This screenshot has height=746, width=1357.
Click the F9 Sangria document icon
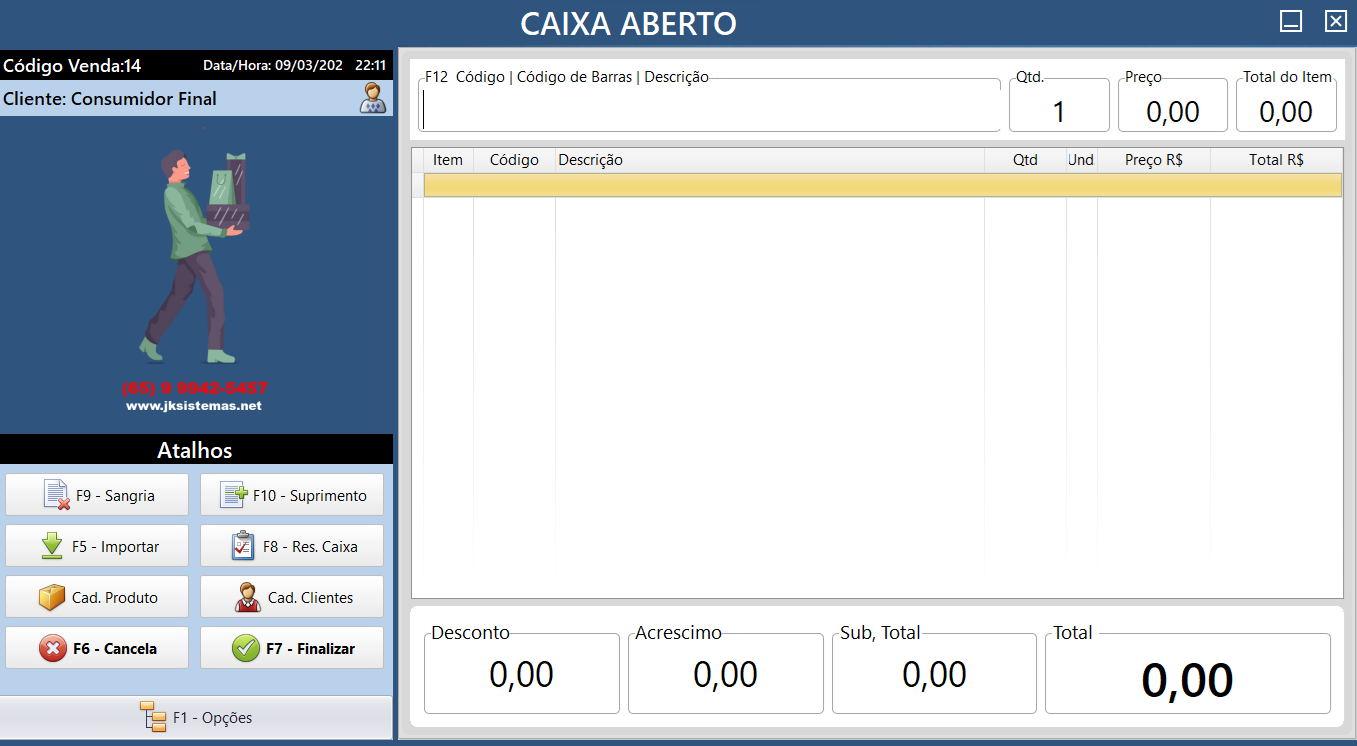tap(57, 495)
